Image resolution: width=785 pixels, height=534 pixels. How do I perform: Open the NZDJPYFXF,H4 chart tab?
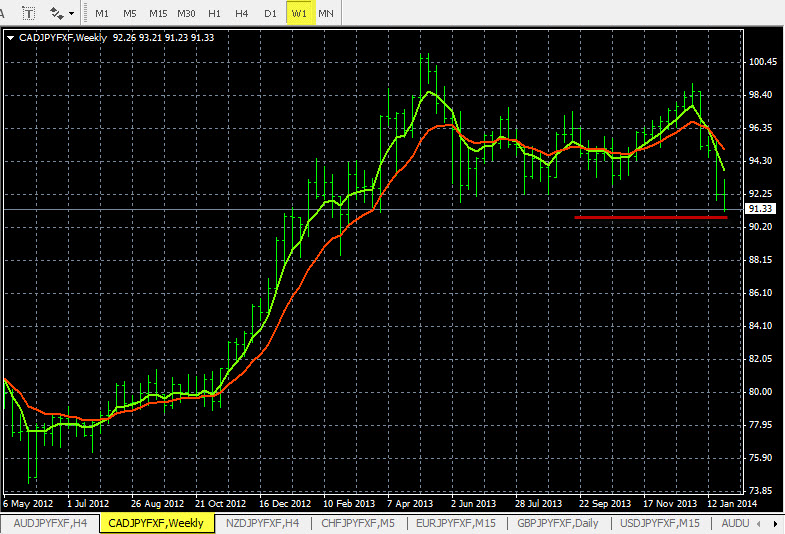point(262,523)
